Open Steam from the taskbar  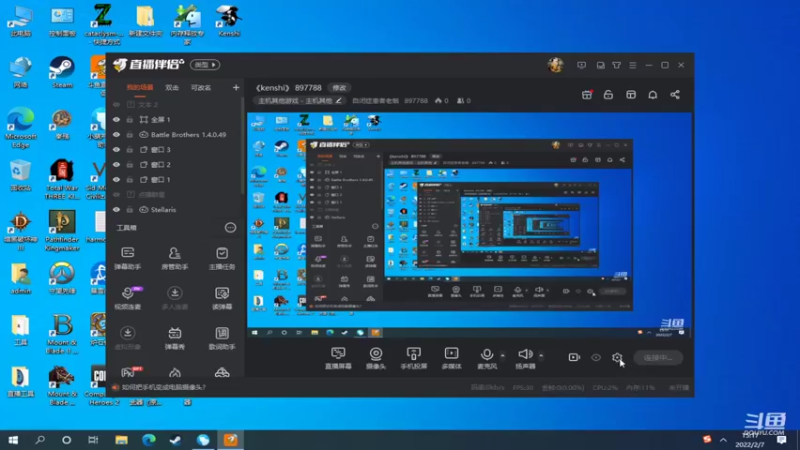tap(176, 440)
